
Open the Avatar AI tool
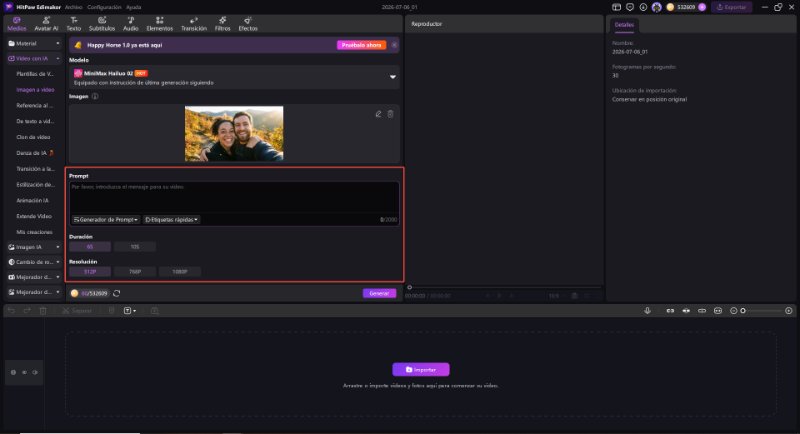(x=46, y=23)
